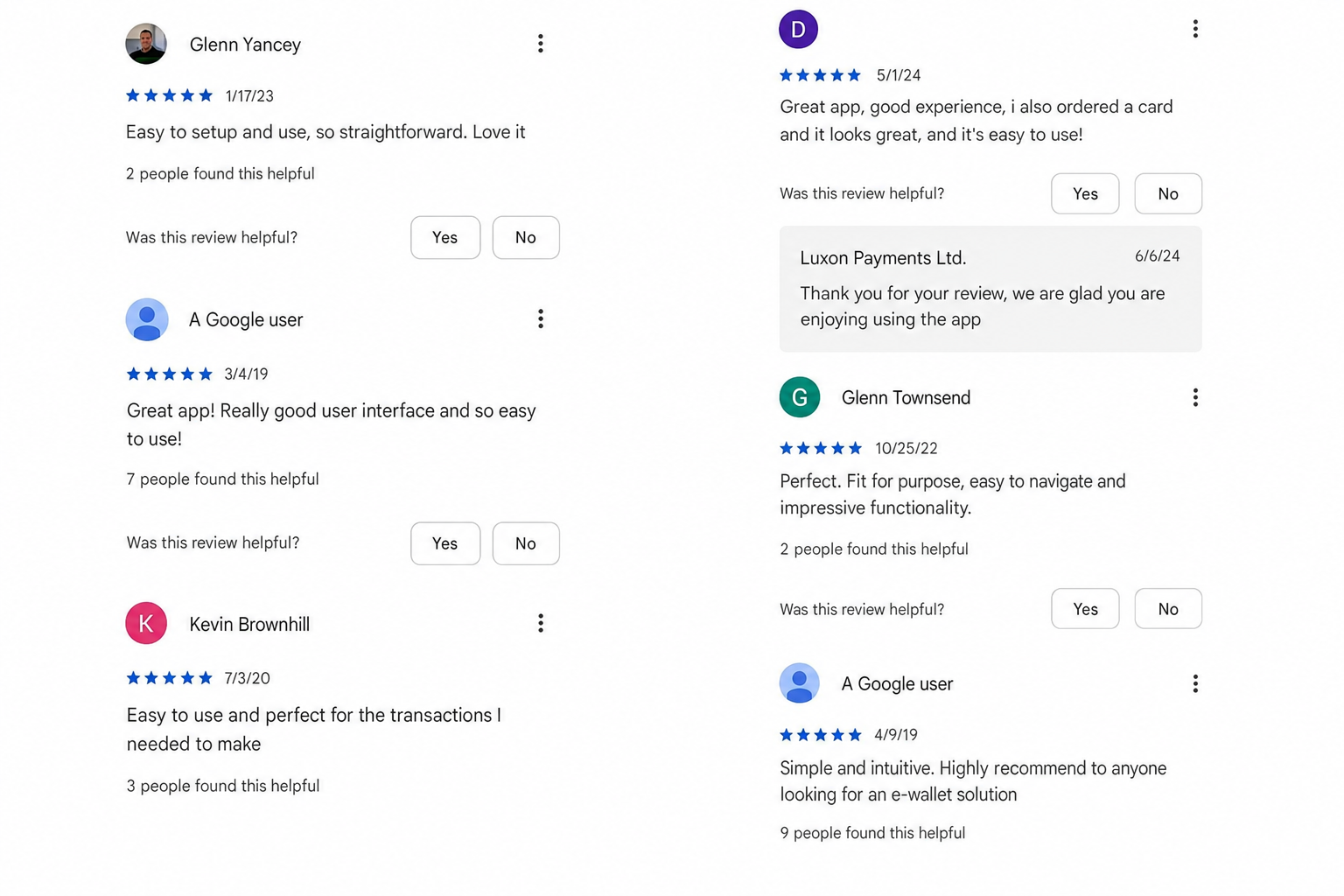Screen dimensions: 1344x896
Task: Click the Kevin Brownhill reviewer name
Action: 249,624
